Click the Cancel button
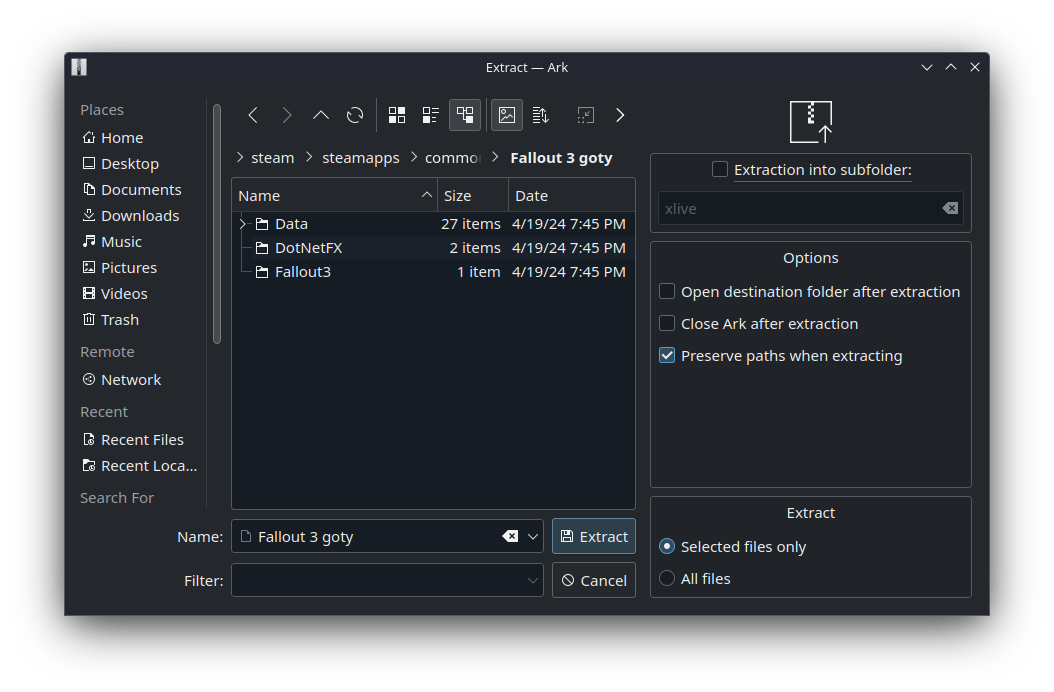Image resolution: width=1054 pixels, height=692 pixels. [594, 580]
